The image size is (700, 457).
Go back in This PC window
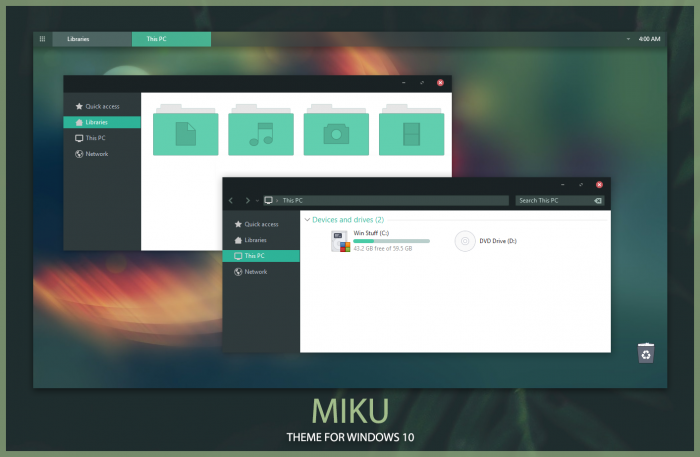click(x=231, y=200)
